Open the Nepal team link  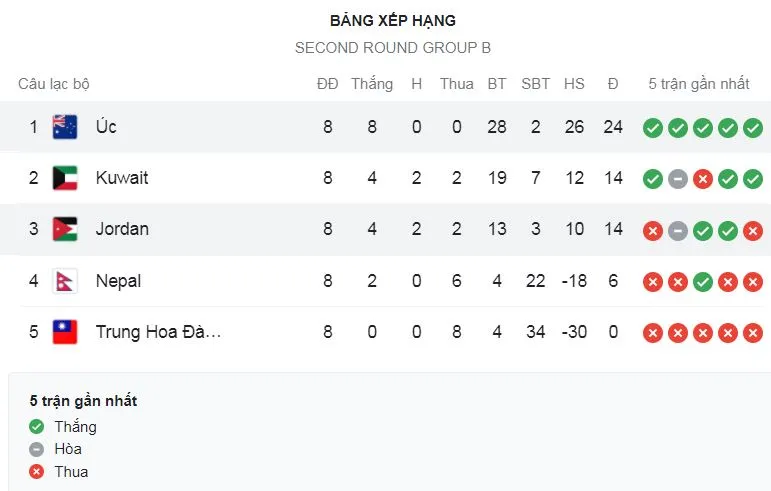click(118, 281)
